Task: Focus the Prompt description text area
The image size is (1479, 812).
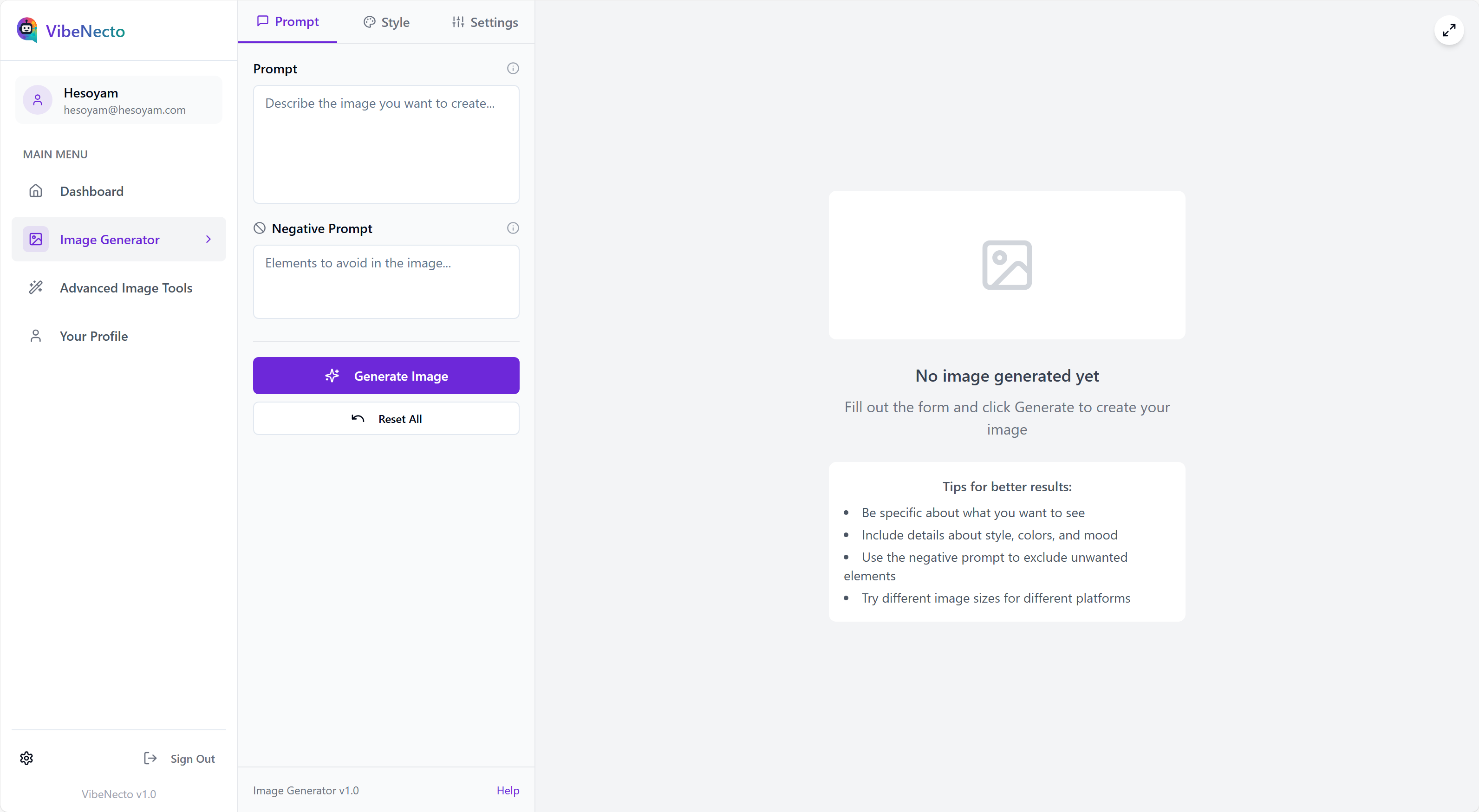Action: click(386, 144)
